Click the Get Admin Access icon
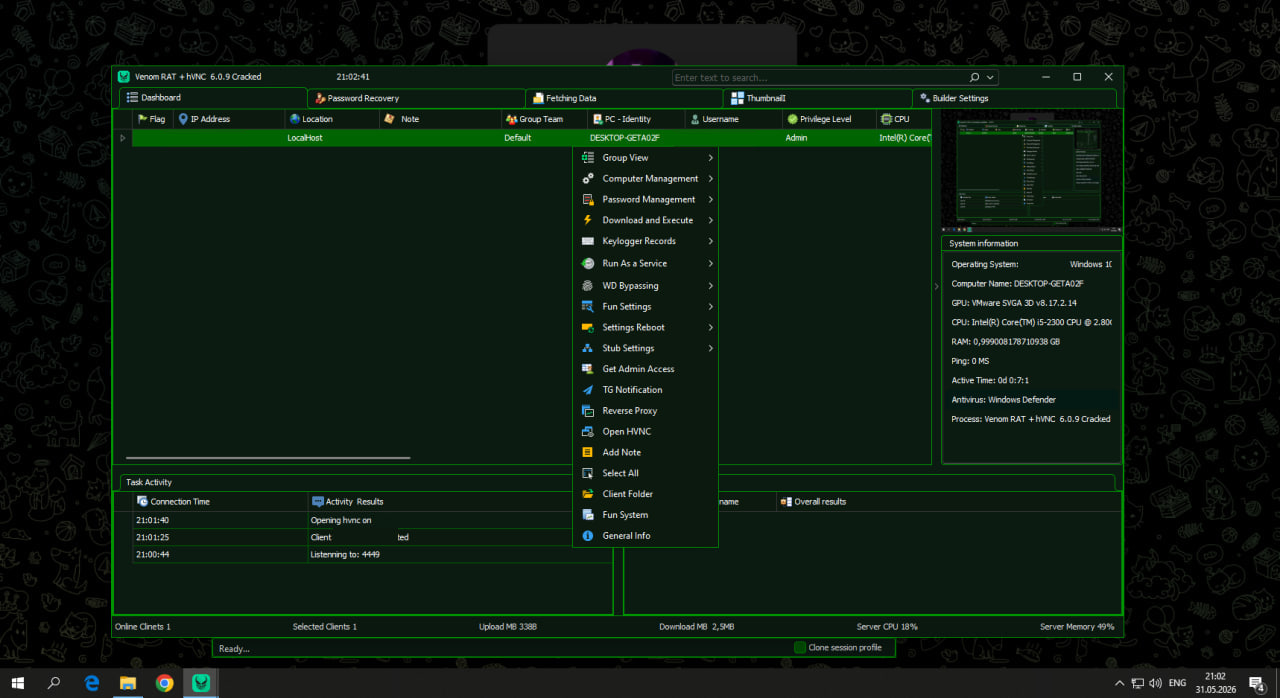 click(x=588, y=369)
